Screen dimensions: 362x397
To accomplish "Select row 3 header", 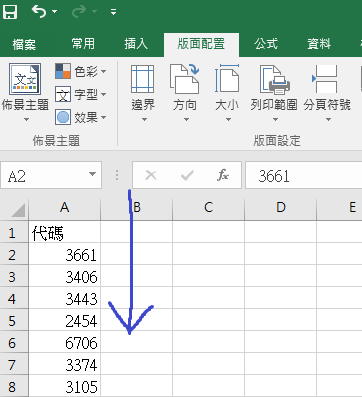I will (14, 276).
